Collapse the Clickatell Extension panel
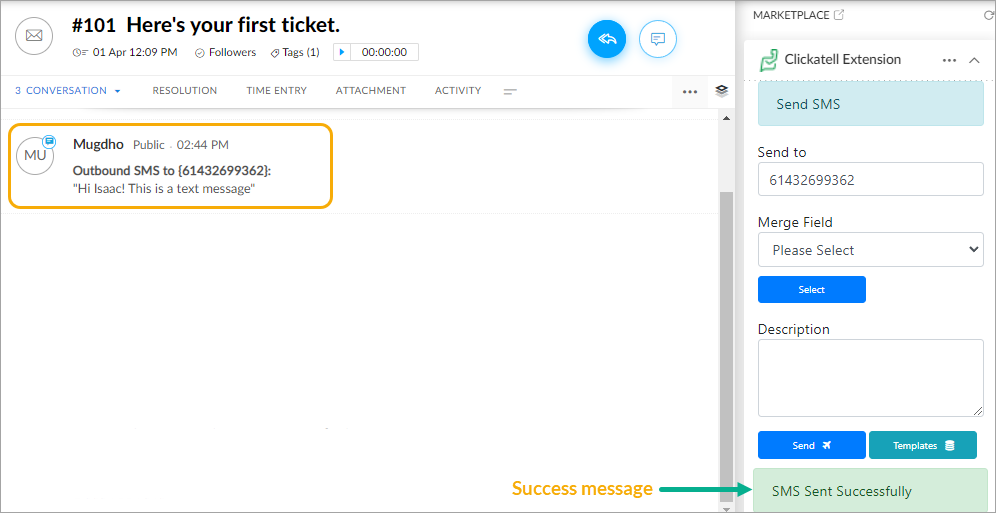 [974, 60]
